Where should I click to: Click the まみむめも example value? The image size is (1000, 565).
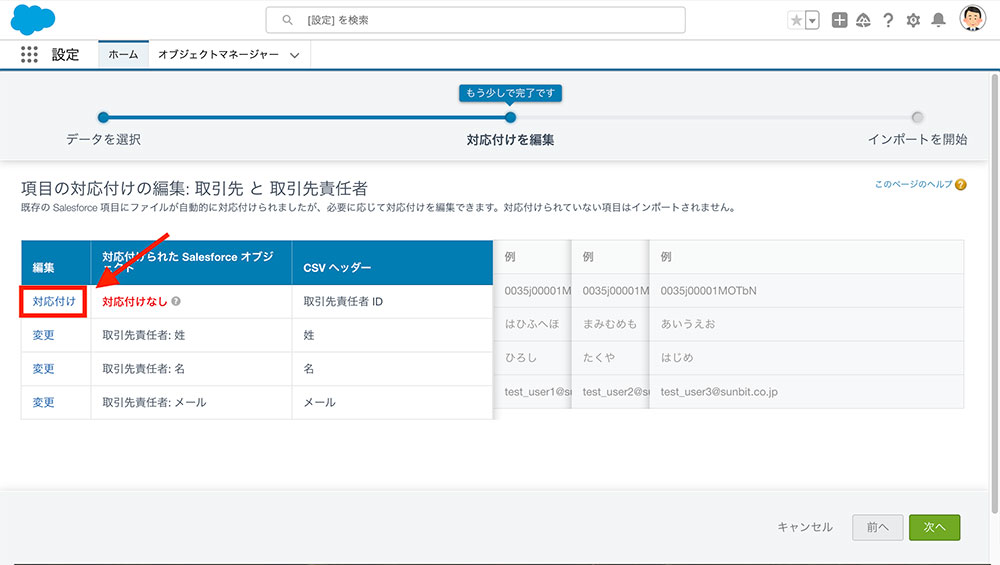tap(610, 324)
